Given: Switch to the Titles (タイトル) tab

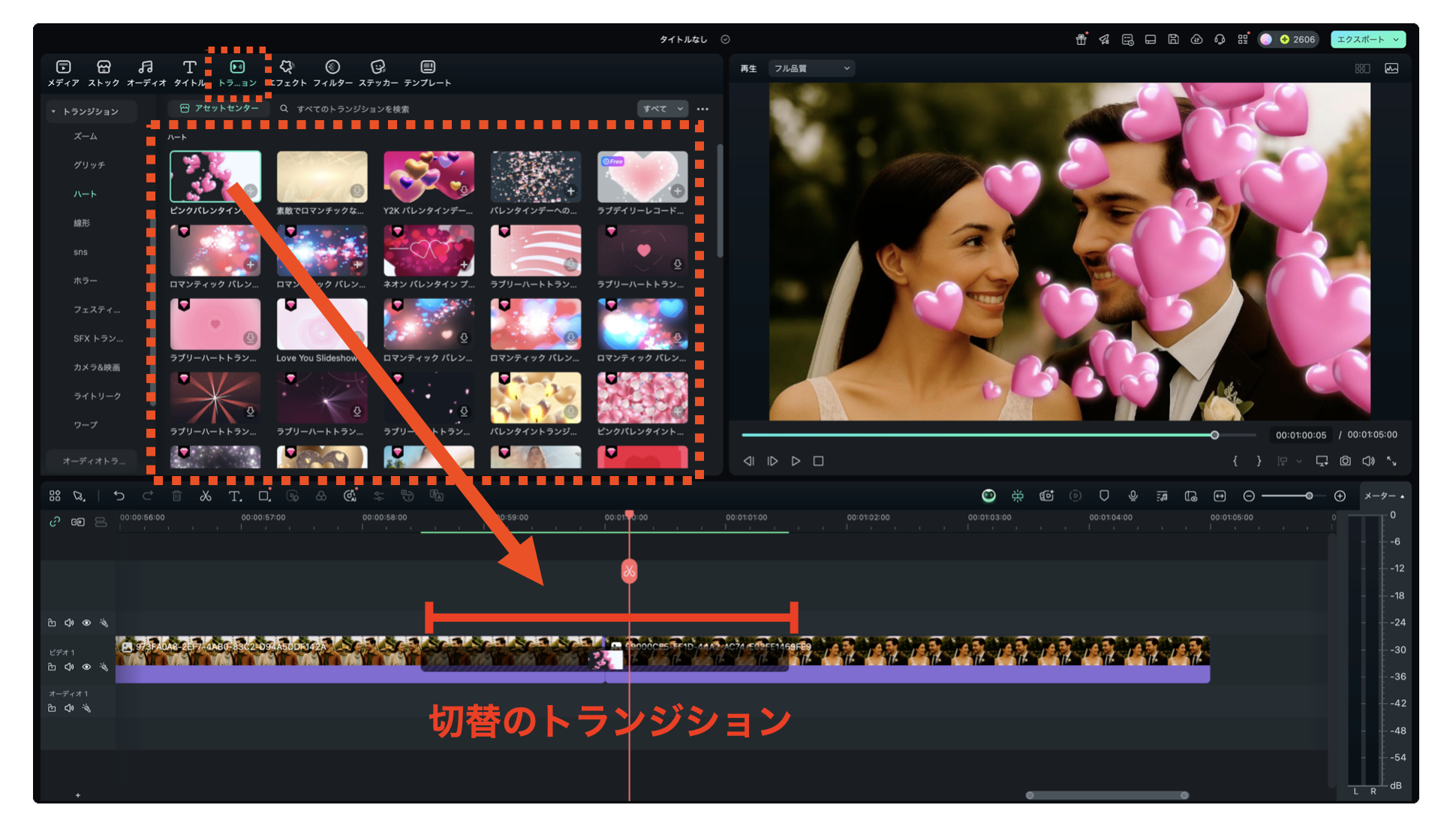Looking at the screenshot, I should click(189, 74).
